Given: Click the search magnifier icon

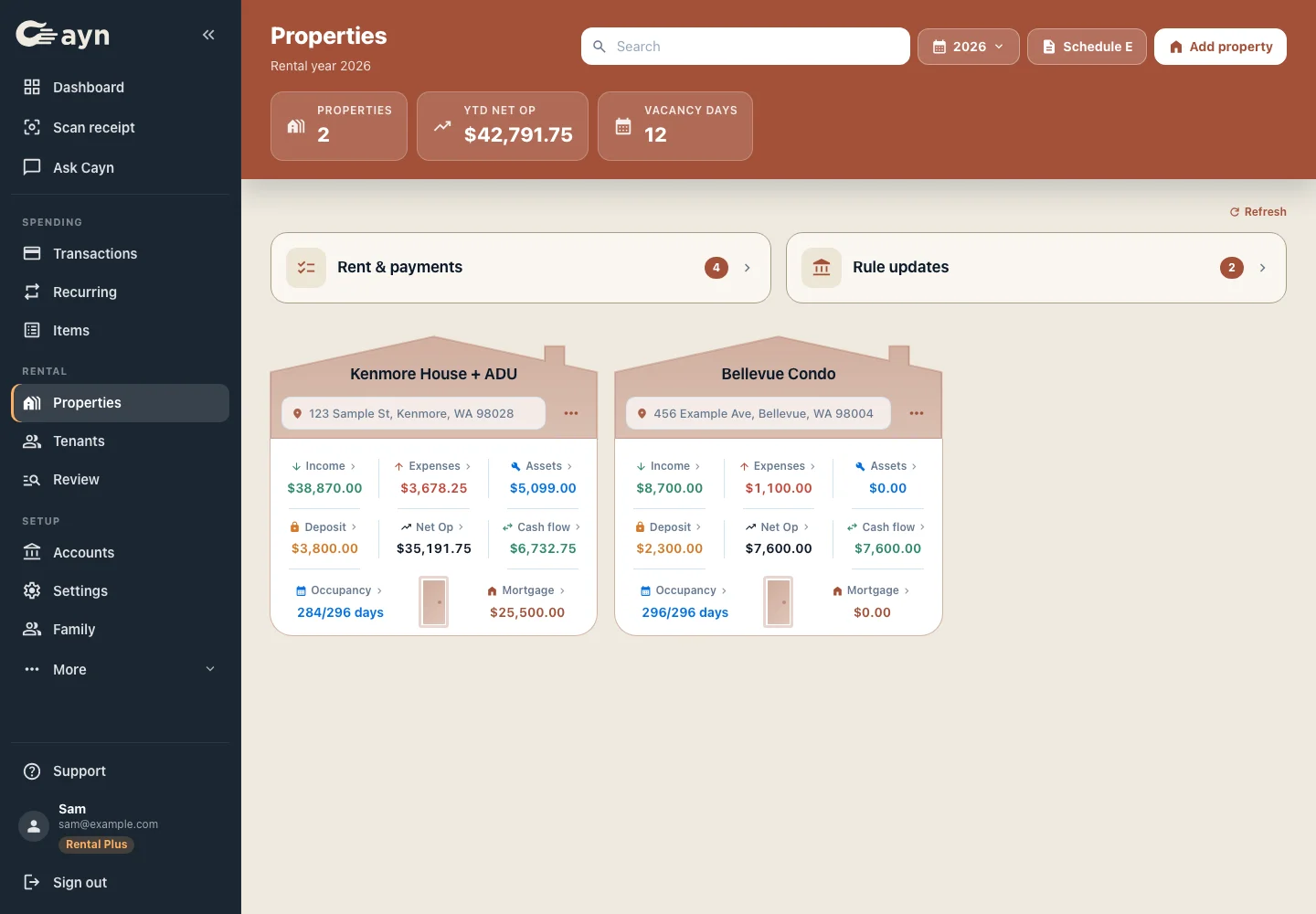Looking at the screenshot, I should pos(600,47).
